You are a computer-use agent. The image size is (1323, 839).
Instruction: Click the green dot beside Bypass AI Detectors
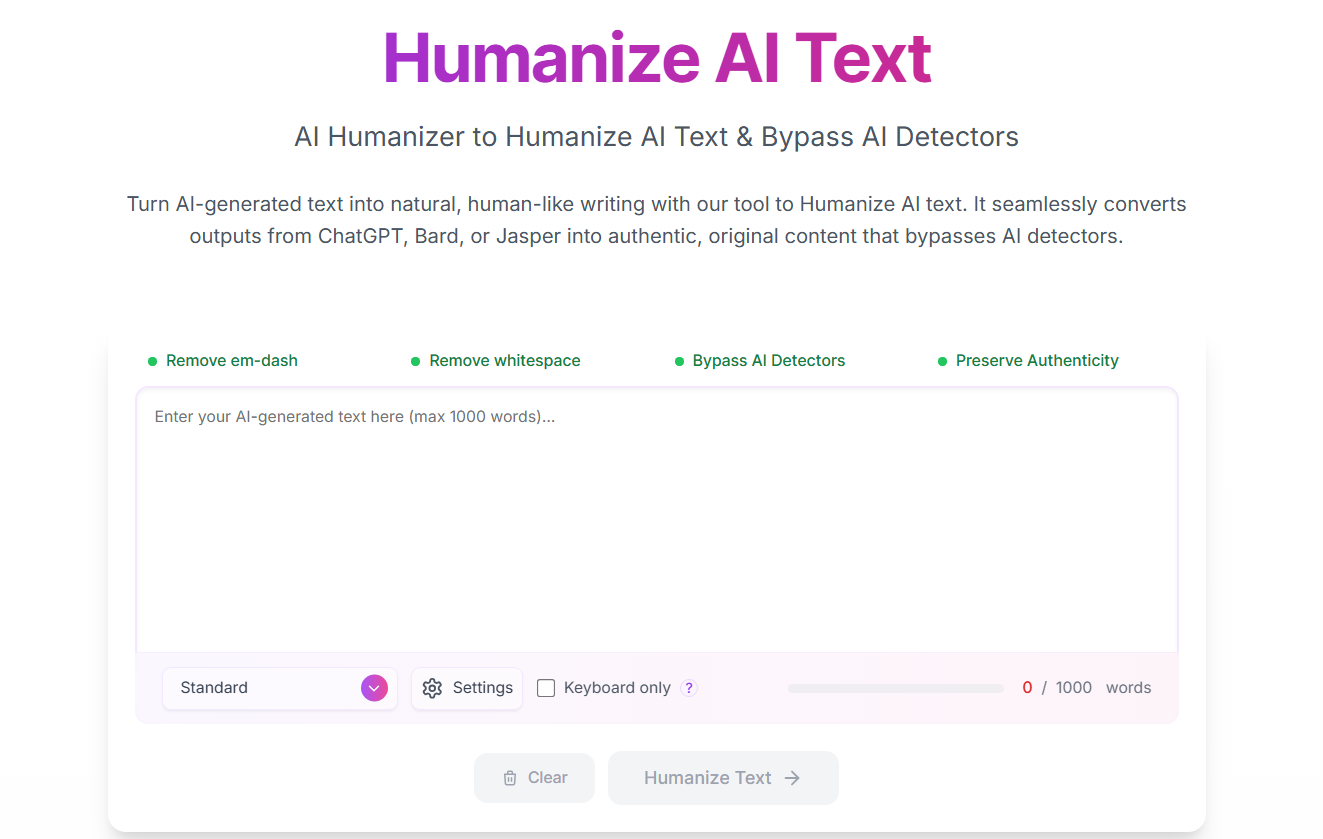[680, 361]
